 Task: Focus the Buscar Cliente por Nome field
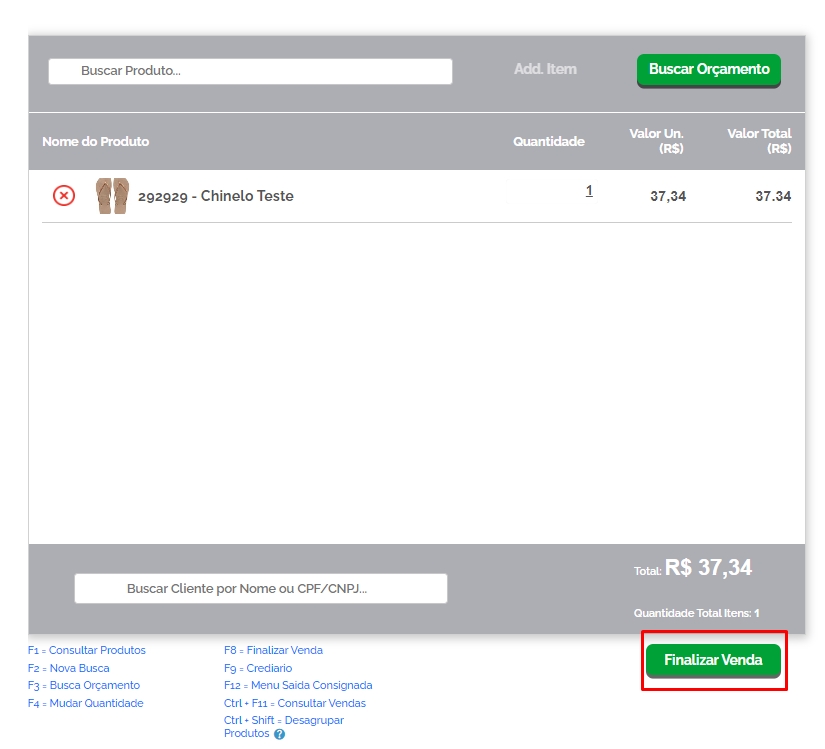tap(260, 589)
